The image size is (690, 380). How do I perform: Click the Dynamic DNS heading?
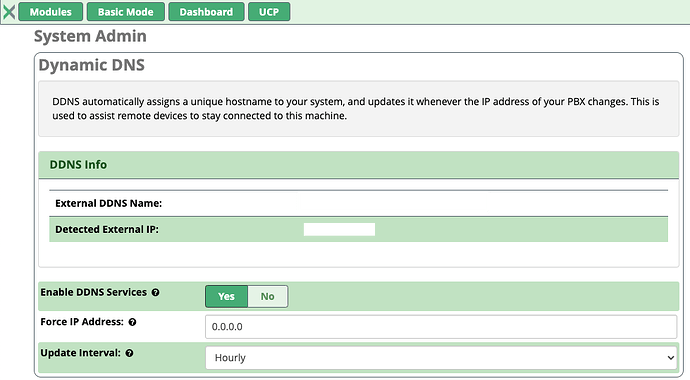click(x=92, y=65)
